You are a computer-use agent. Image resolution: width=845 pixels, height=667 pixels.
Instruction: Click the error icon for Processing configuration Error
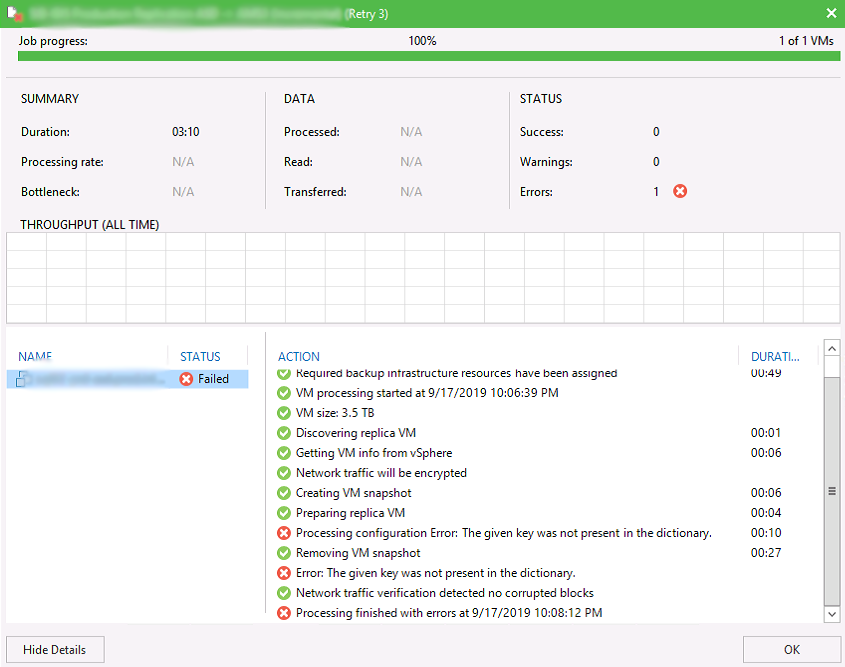284,533
